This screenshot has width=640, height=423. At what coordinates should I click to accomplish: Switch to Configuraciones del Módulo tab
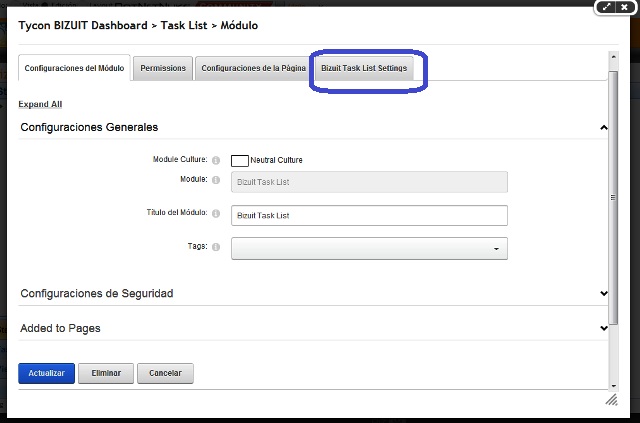click(74, 68)
